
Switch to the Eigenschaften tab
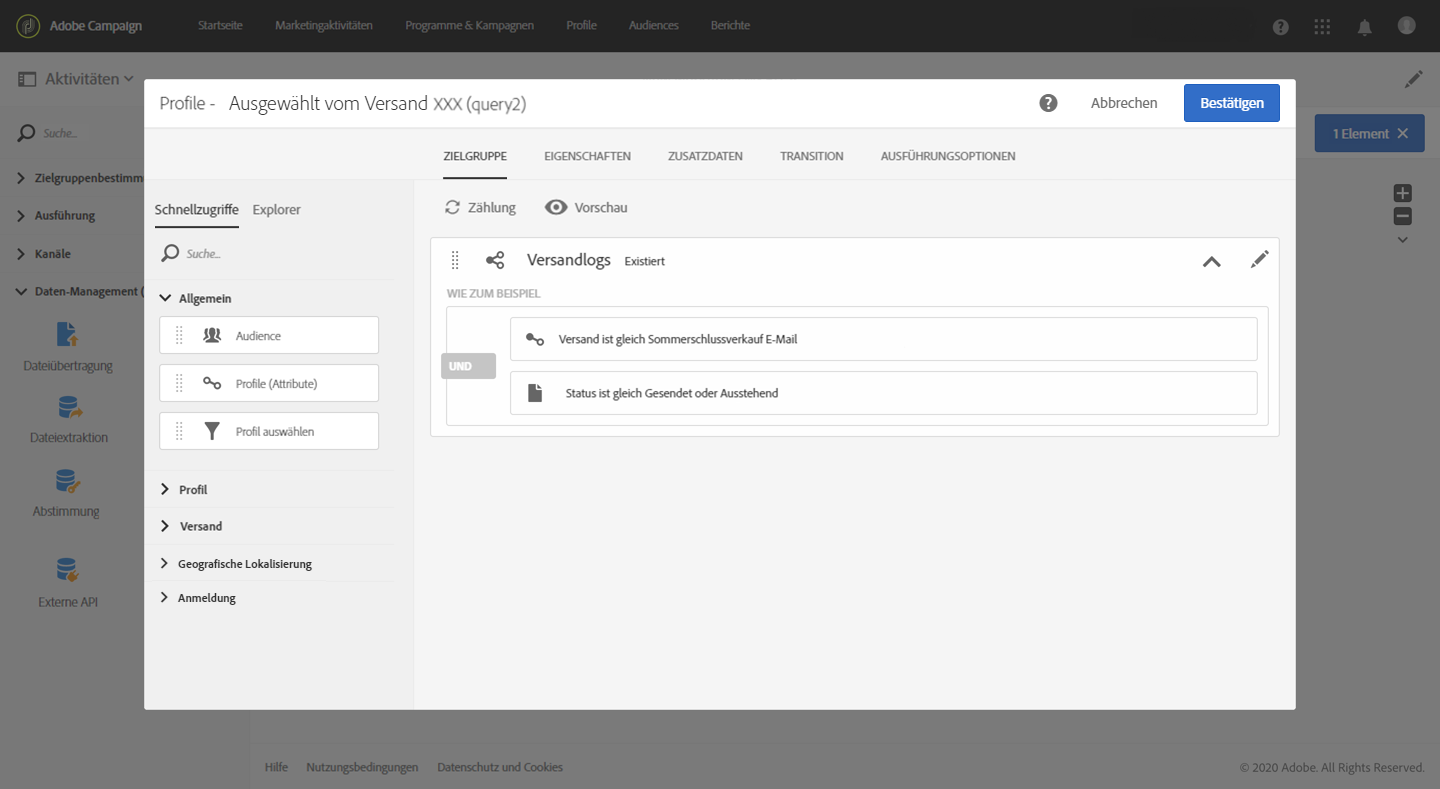click(x=587, y=156)
